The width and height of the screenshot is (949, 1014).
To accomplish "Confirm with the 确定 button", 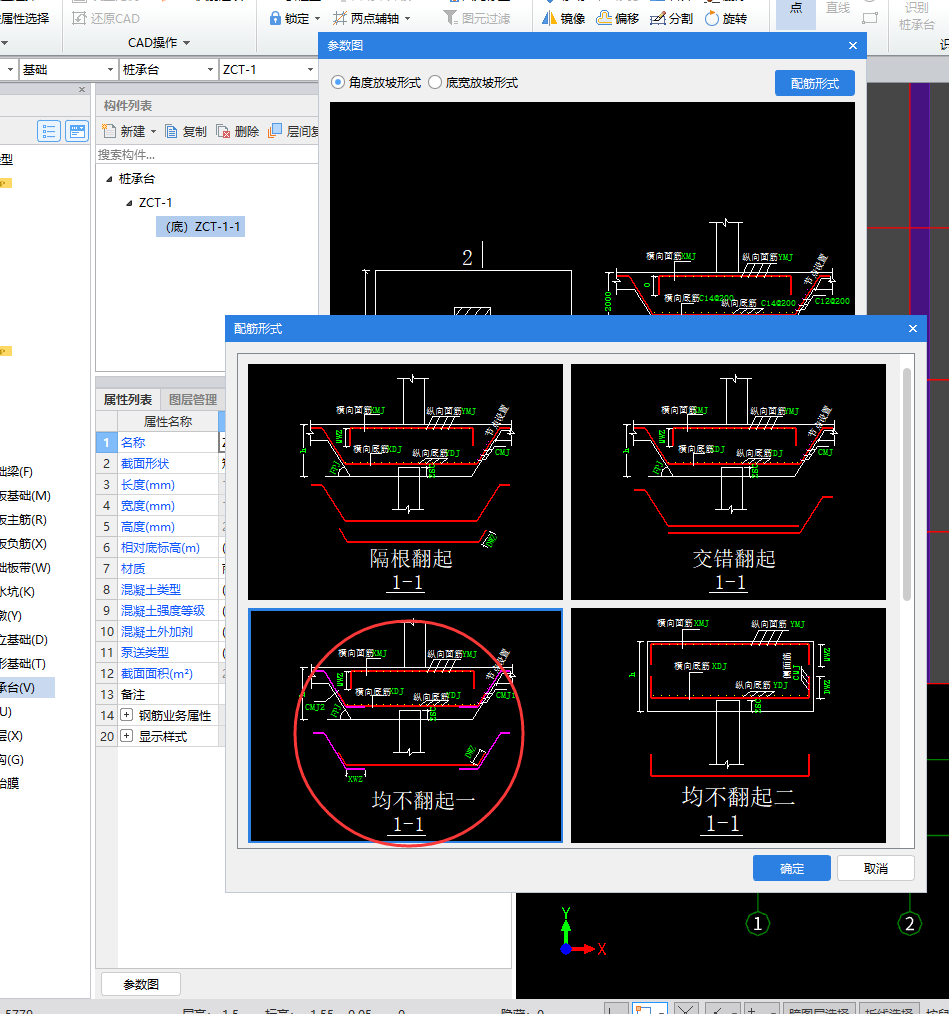I will (x=791, y=868).
